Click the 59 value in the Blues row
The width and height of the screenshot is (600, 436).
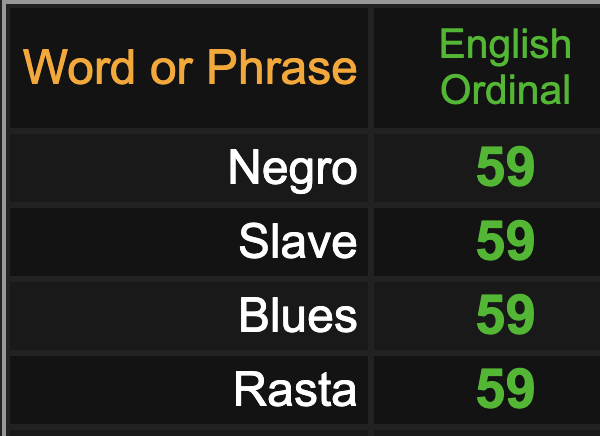click(x=505, y=315)
